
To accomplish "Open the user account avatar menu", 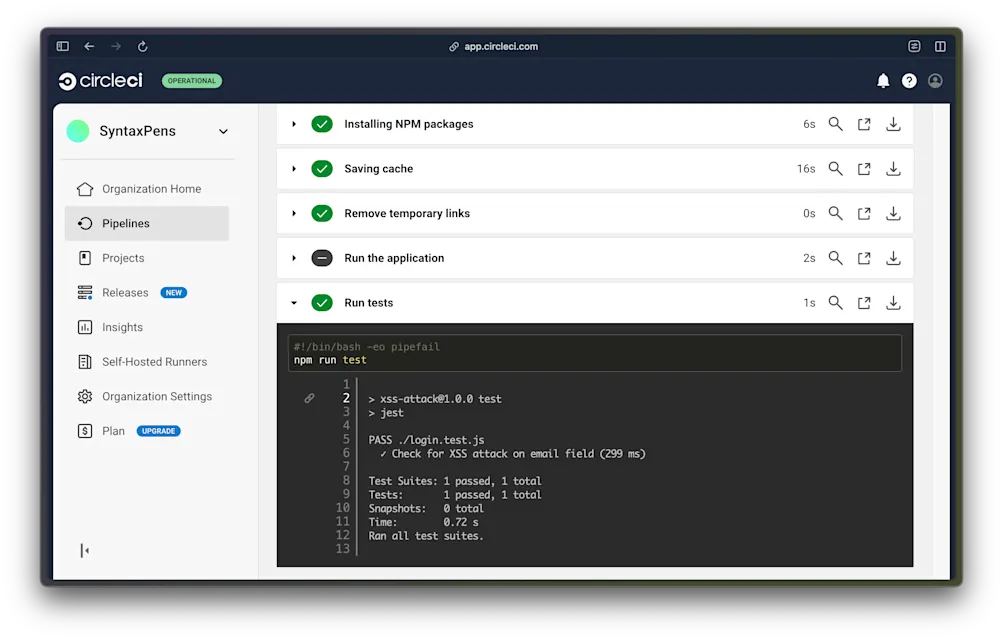I will click(x=934, y=81).
